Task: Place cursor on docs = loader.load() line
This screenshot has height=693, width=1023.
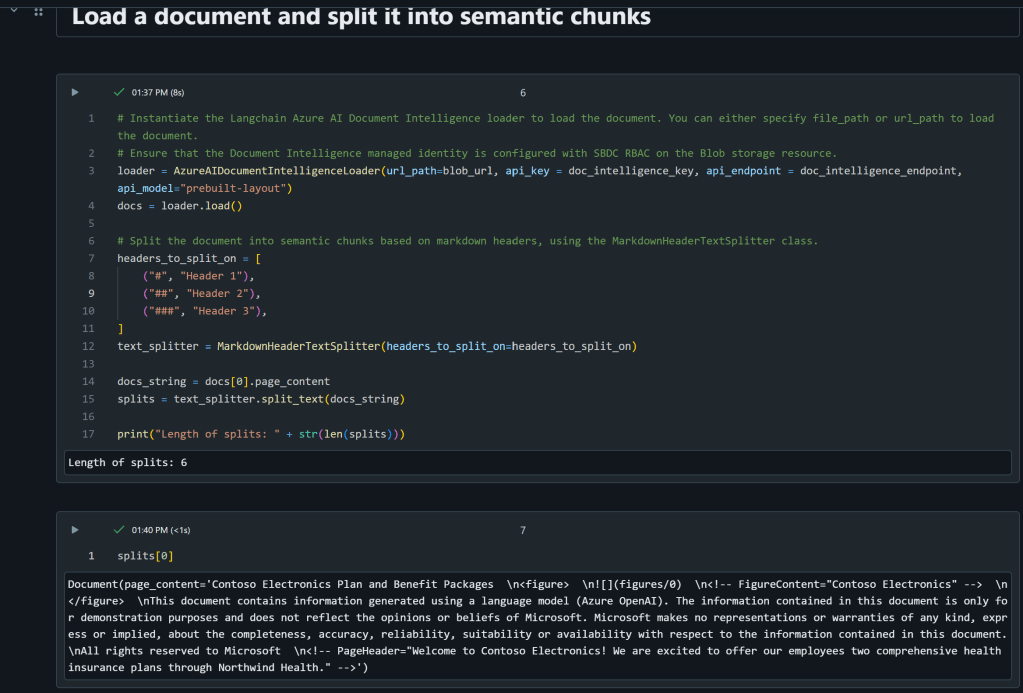Action: [x=180, y=206]
